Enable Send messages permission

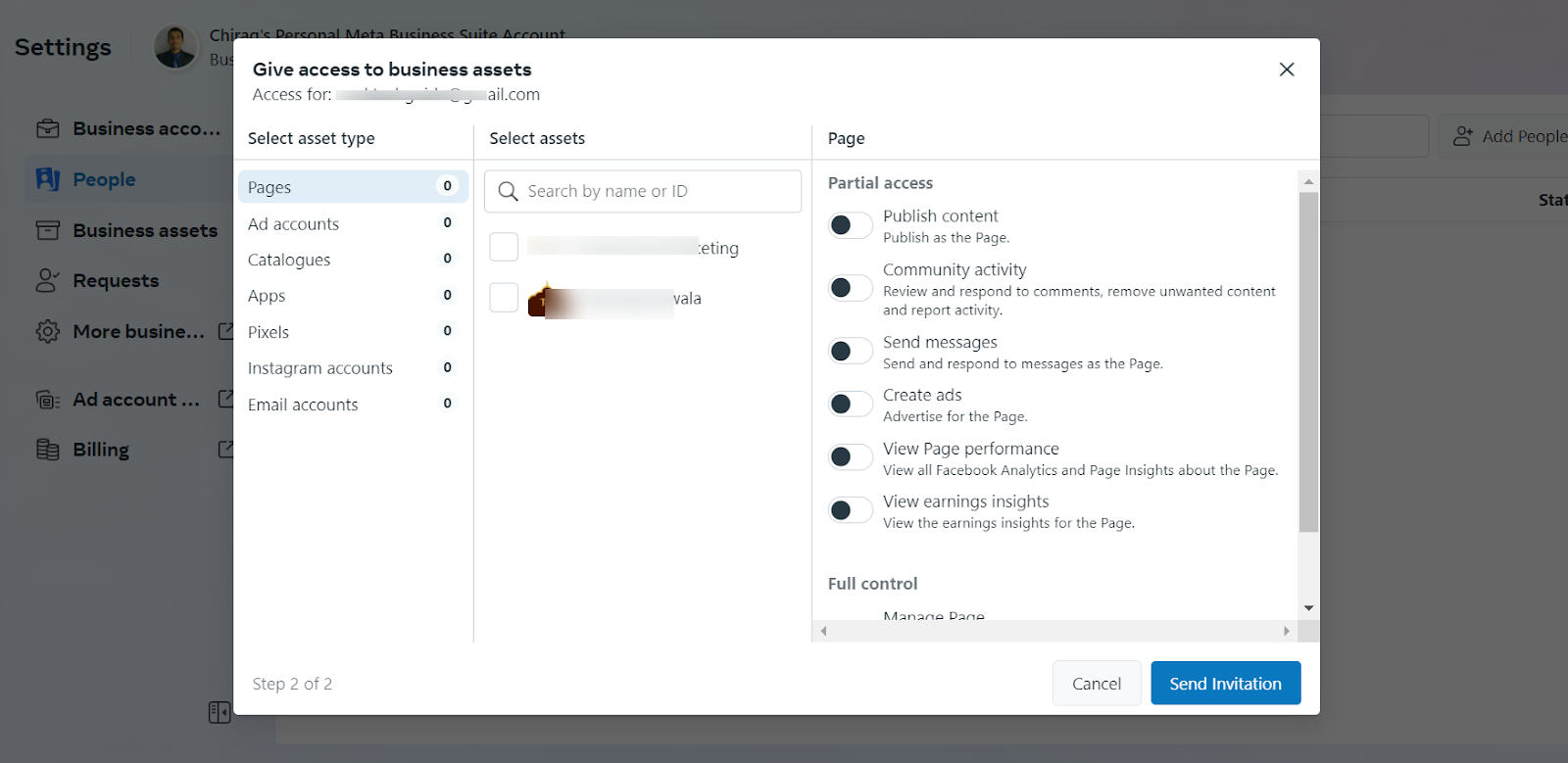pos(851,351)
